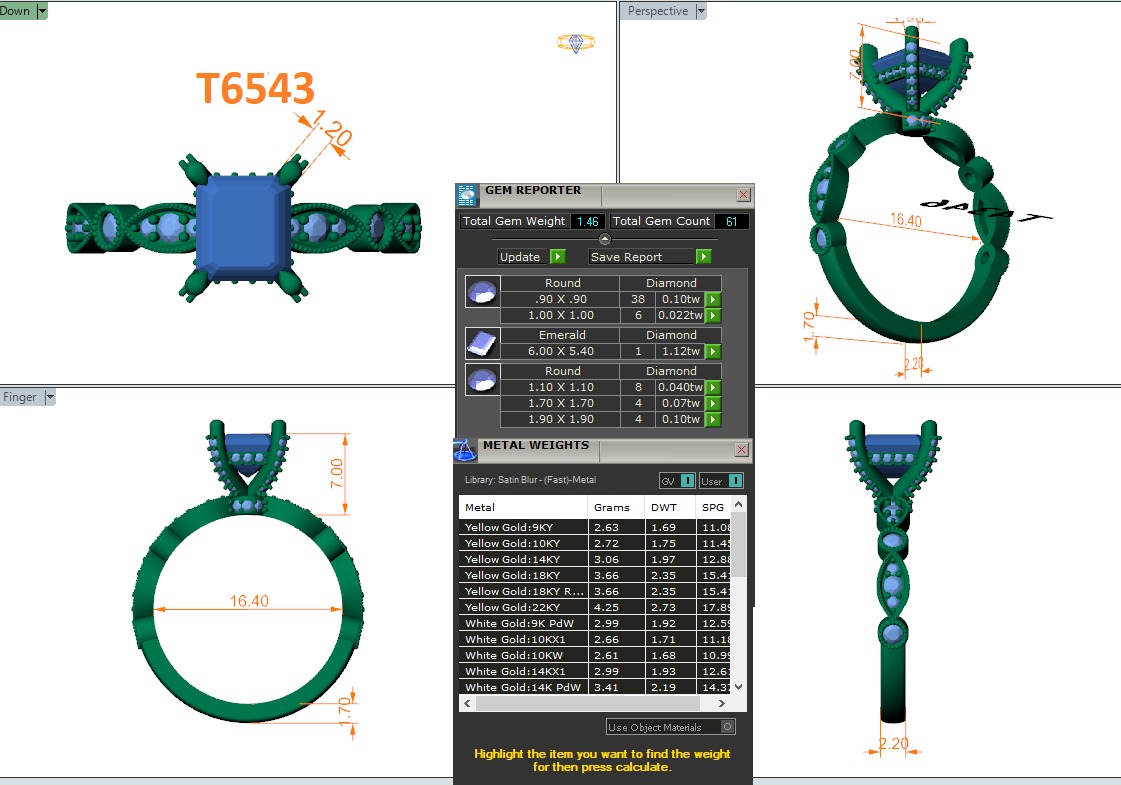Click green arrow for 6.00 X 5.40 emerald row
This screenshot has height=785, width=1121.
tap(713, 352)
